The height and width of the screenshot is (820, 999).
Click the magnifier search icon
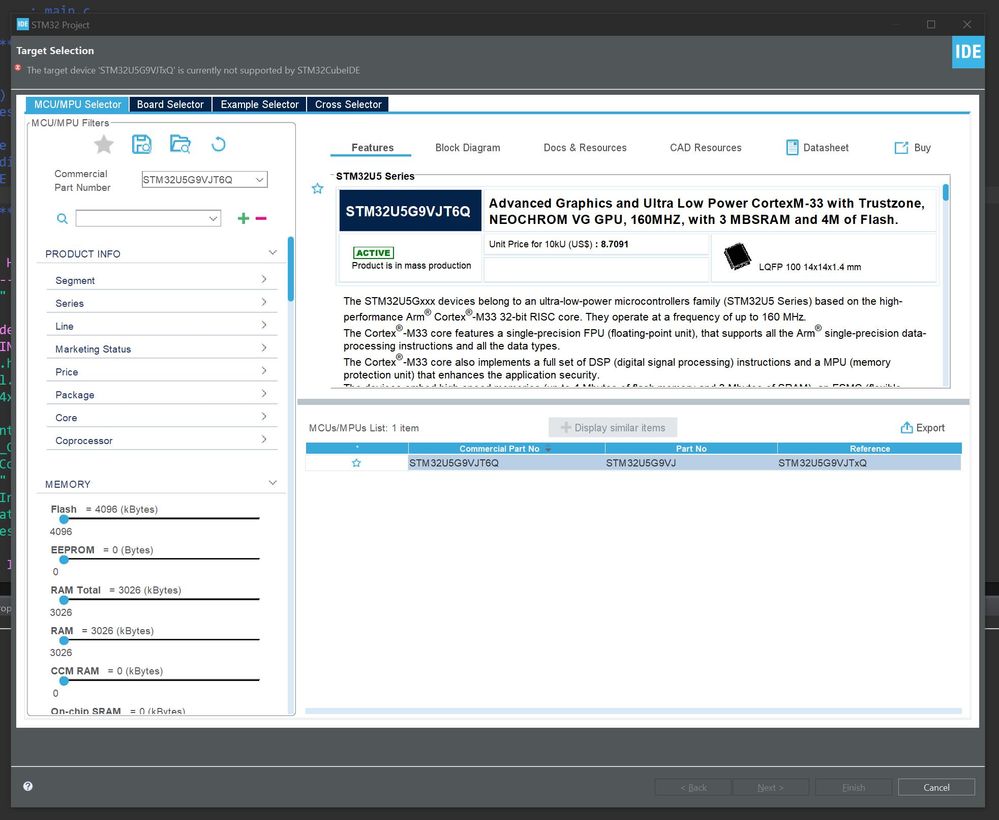click(62, 219)
